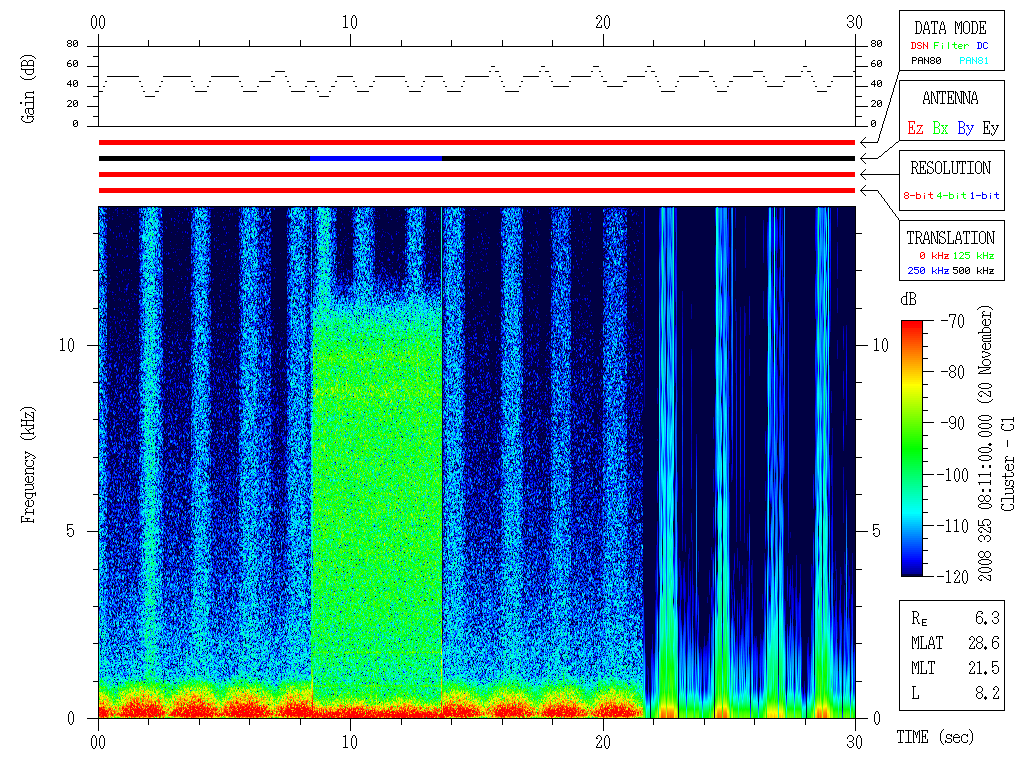Pick the blue 1-bit resolution label
1024x768 pixels.
[x=984, y=196]
